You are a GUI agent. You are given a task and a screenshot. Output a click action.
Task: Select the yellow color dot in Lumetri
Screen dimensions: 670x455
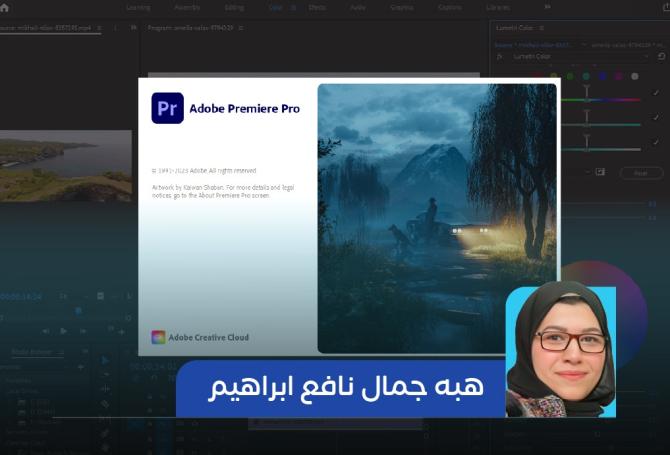point(554,76)
